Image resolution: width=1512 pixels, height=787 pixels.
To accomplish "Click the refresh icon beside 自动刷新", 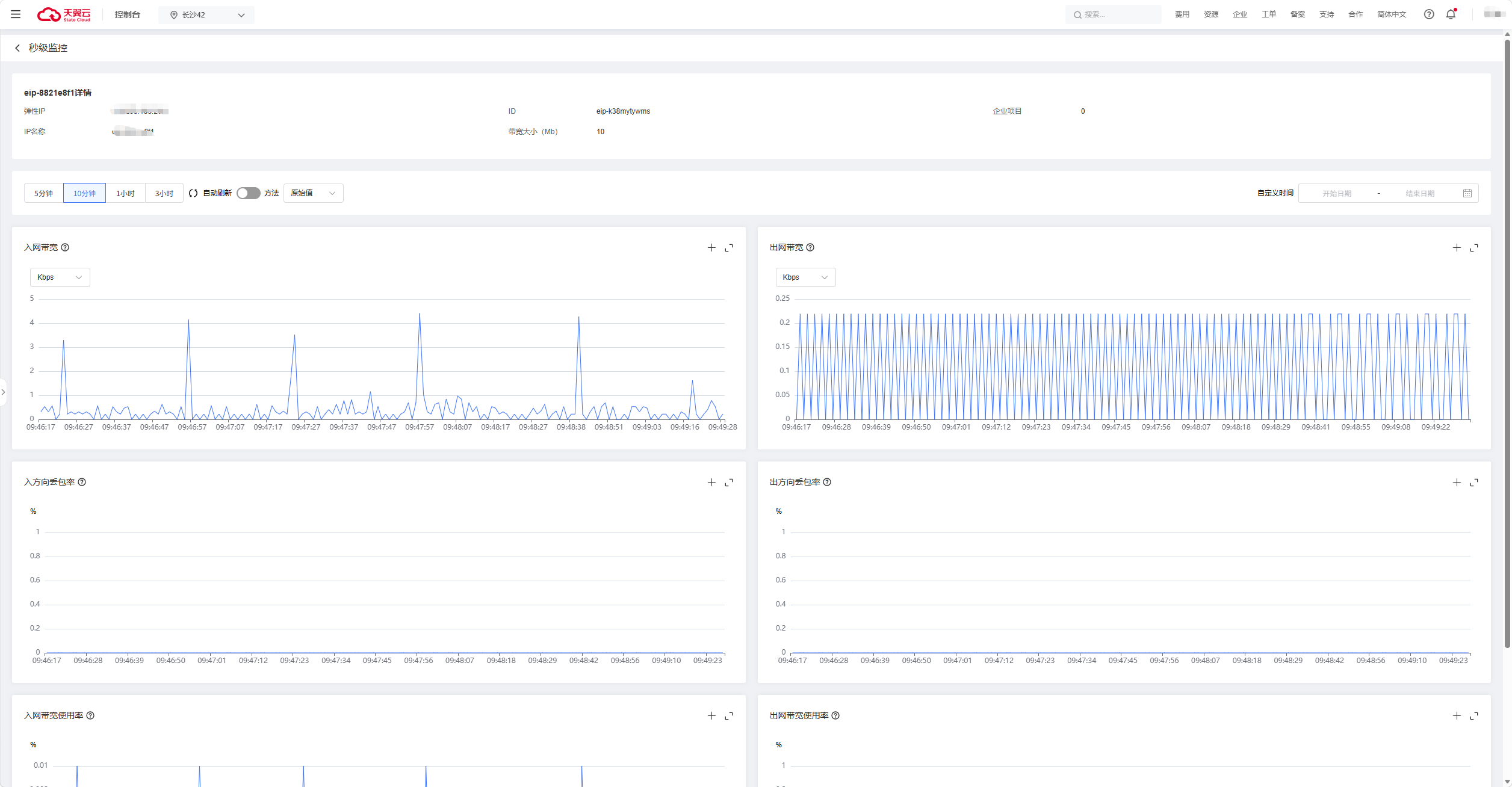I will [x=193, y=193].
